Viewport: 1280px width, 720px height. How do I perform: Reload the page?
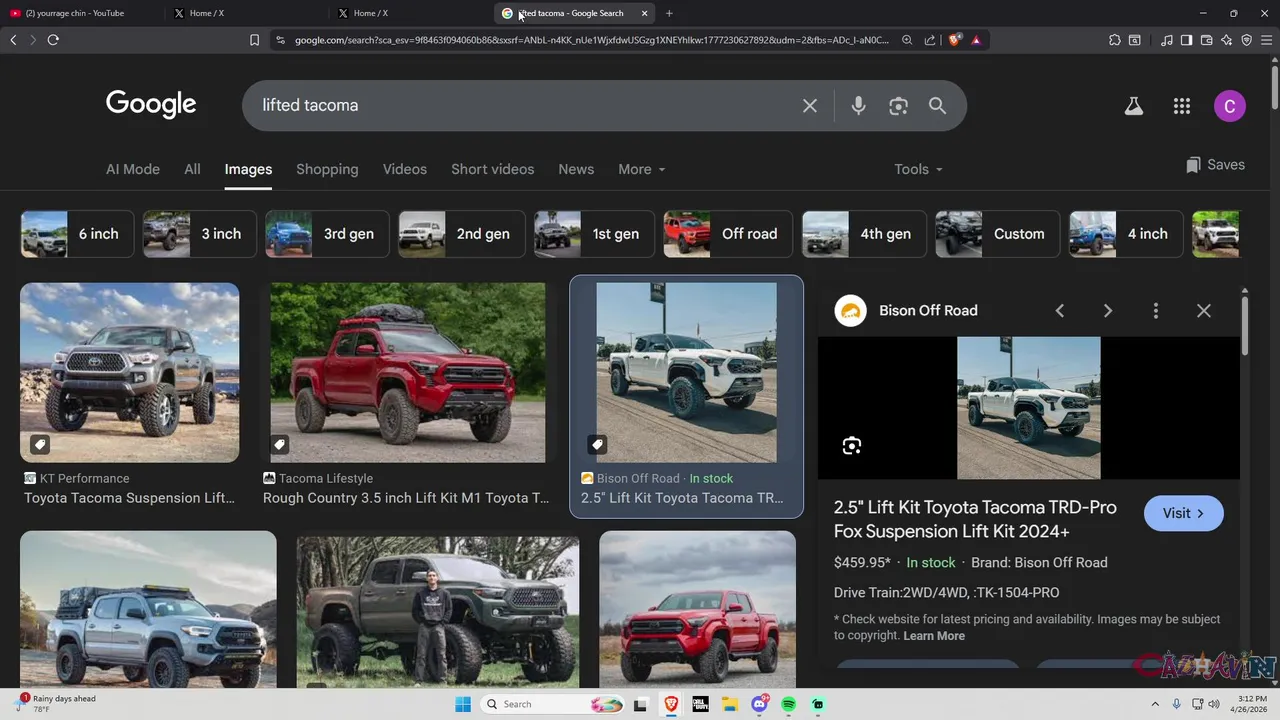click(x=53, y=40)
